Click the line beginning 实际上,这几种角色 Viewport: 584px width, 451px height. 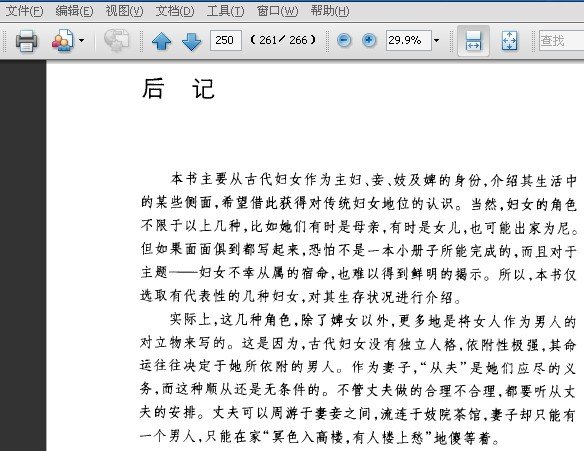[x=373, y=321]
